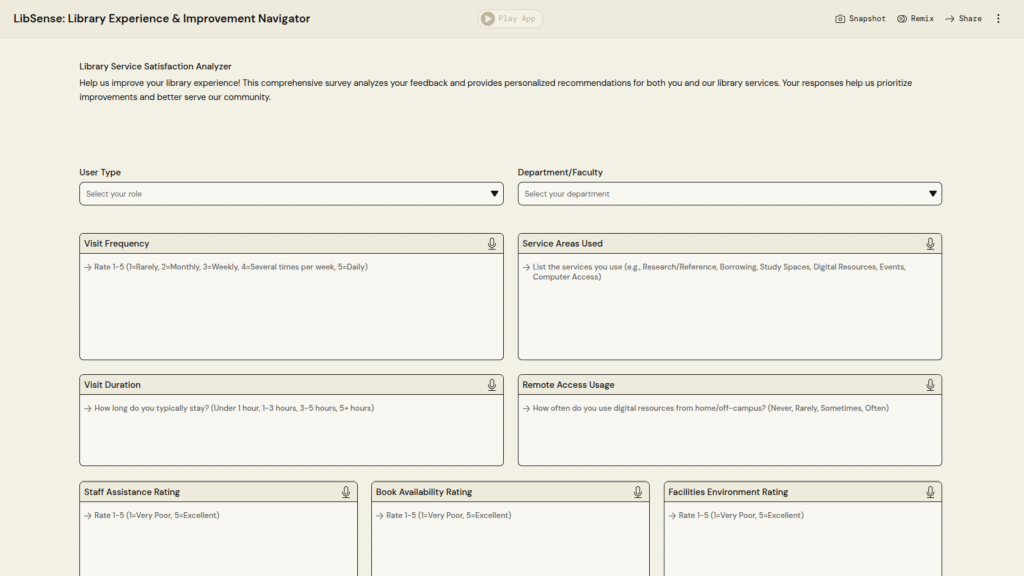Click microphone for Book Availability Rating
The width and height of the screenshot is (1024, 576).
[638, 492]
